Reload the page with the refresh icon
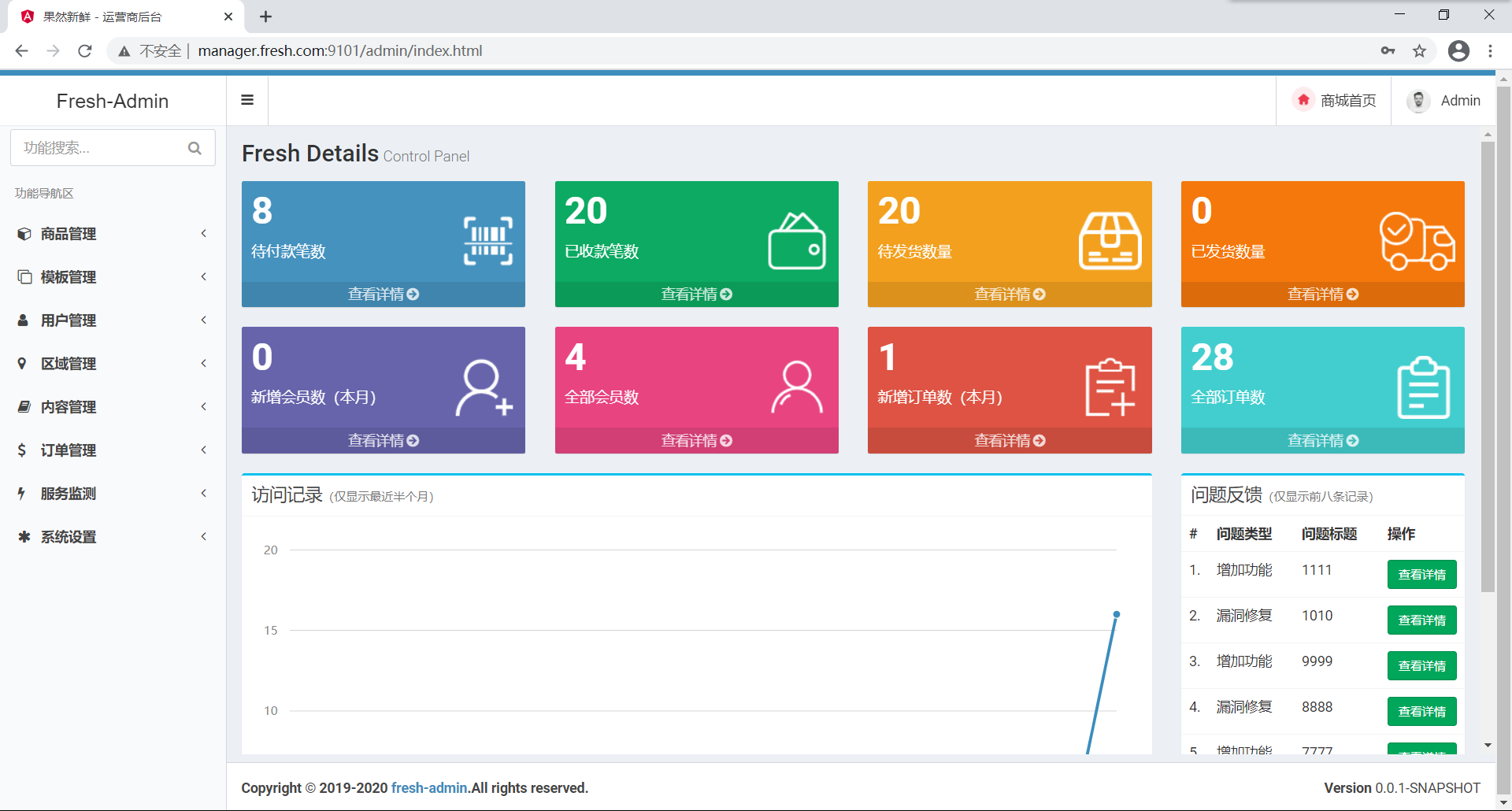Viewport: 1512px width, 811px height. (85, 51)
